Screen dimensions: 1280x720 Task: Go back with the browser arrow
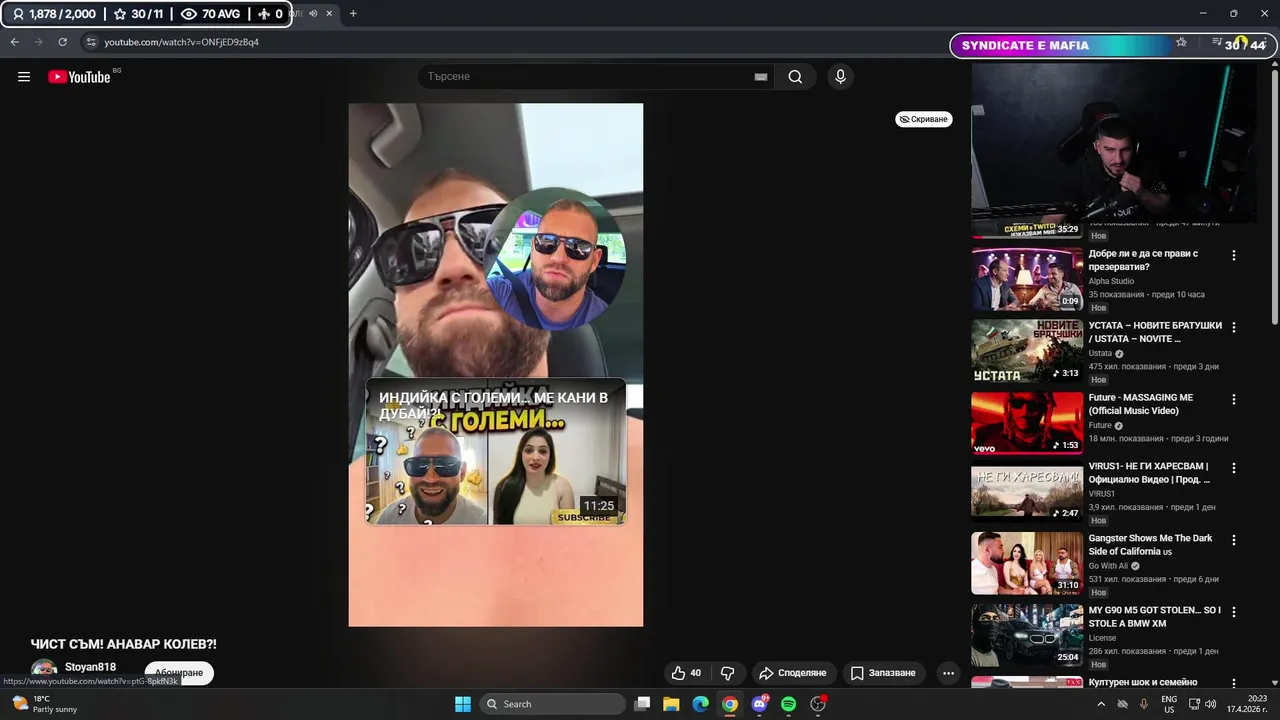pyautogui.click(x=14, y=42)
